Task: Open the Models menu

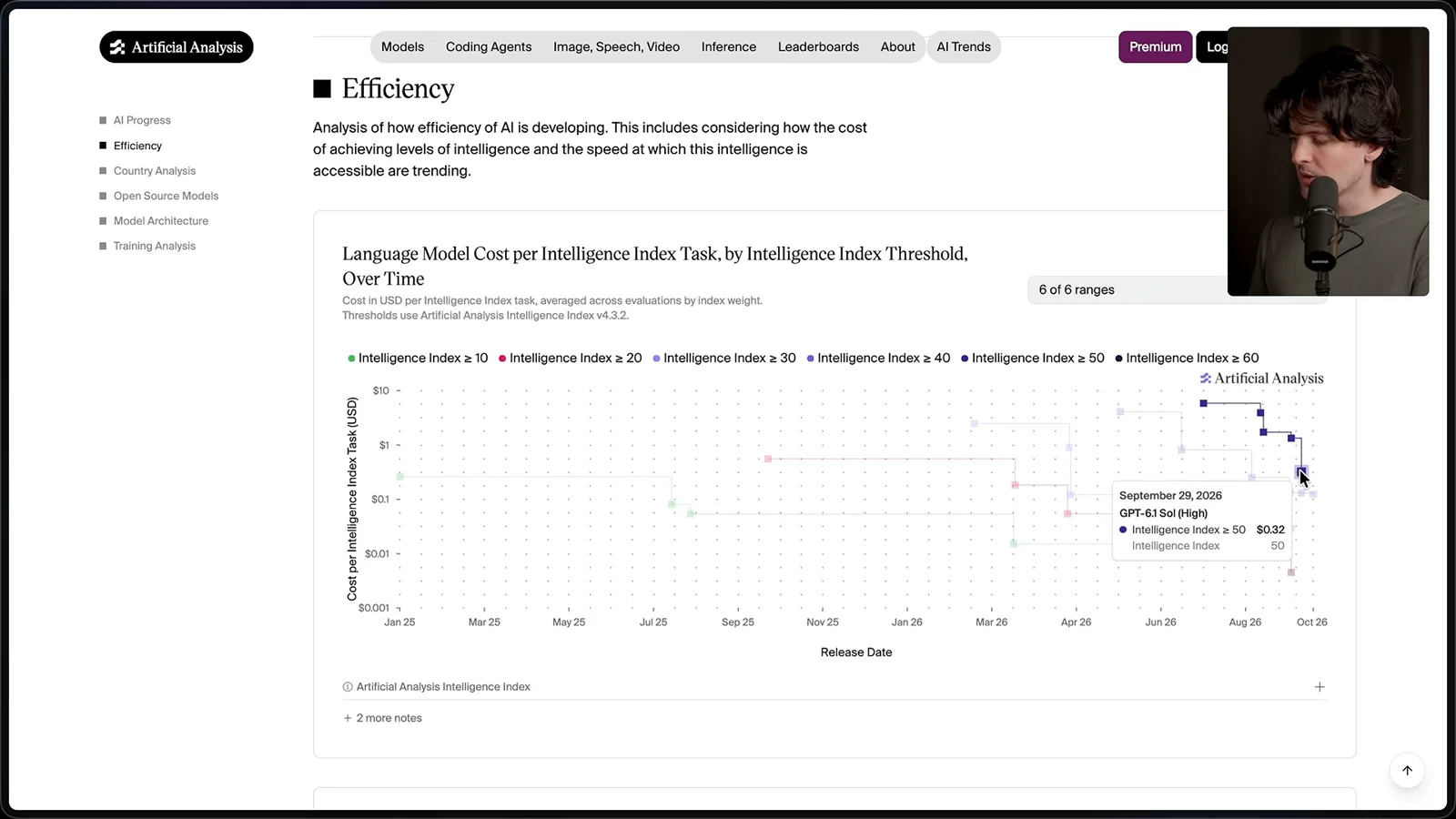Action: point(403,47)
